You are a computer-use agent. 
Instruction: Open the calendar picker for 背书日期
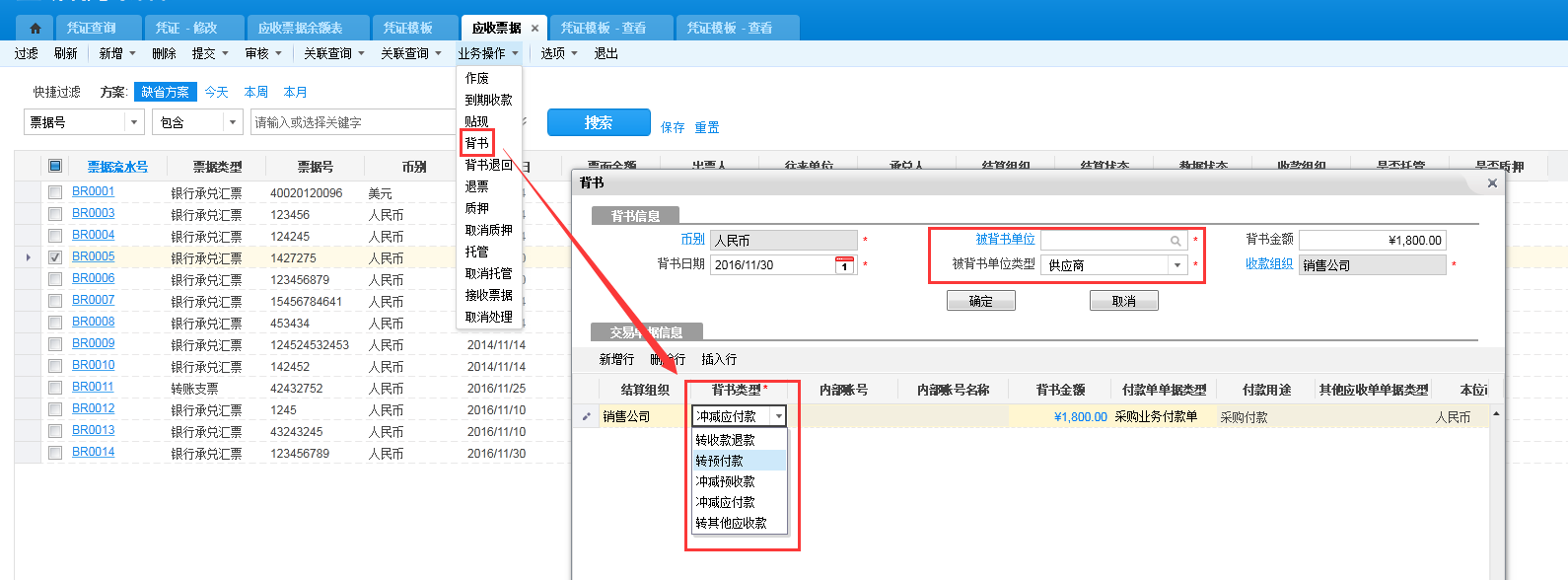pos(844,265)
